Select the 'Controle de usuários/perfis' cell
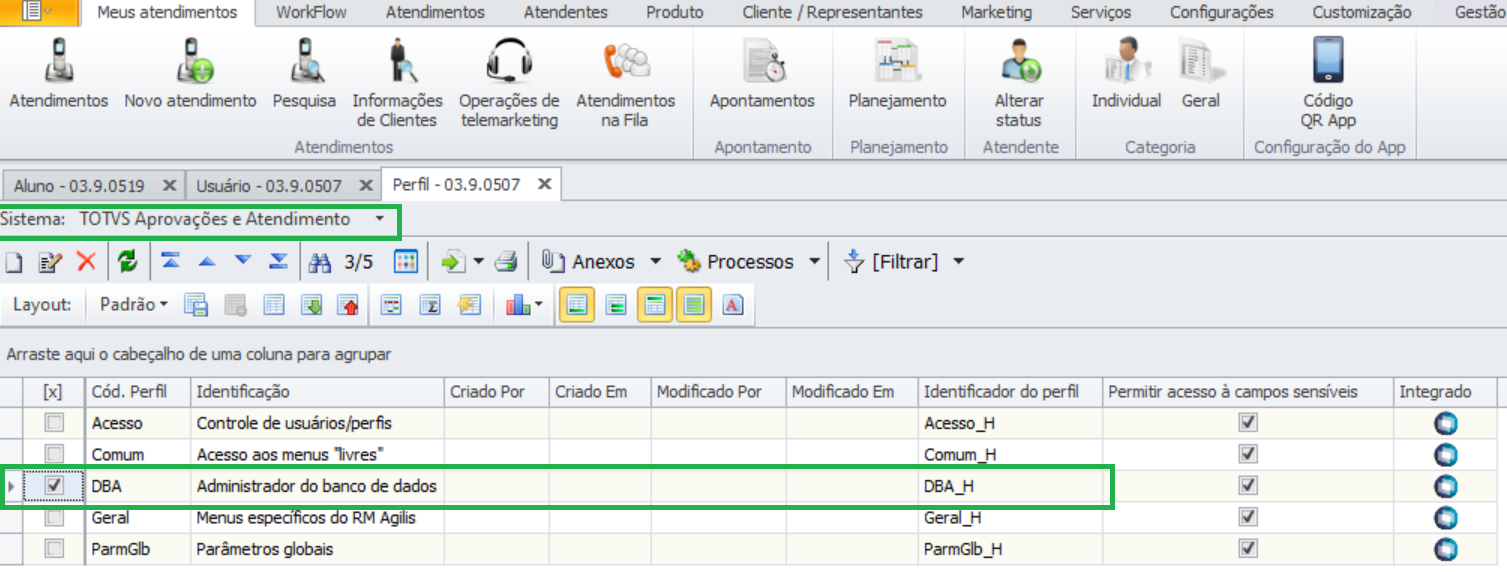This screenshot has height=572, width=1507. [x=317, y=423]
